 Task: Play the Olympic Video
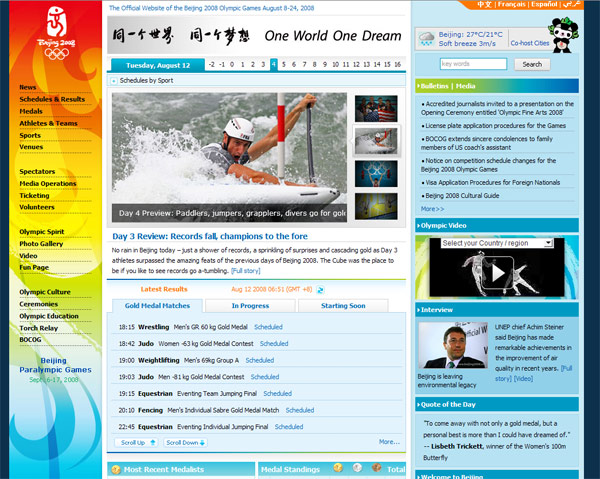tap(497, 273)
